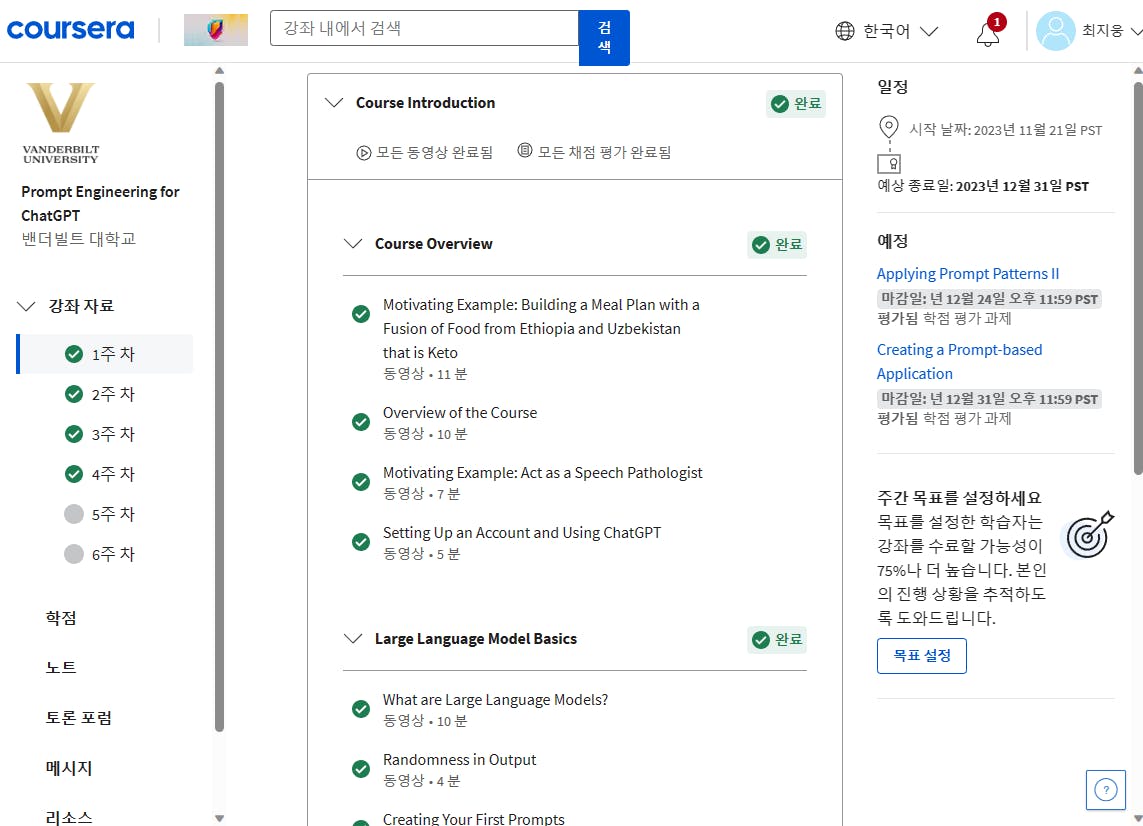
Task: Click checkmark beside Setting Up an Account video
Action: 361,542
